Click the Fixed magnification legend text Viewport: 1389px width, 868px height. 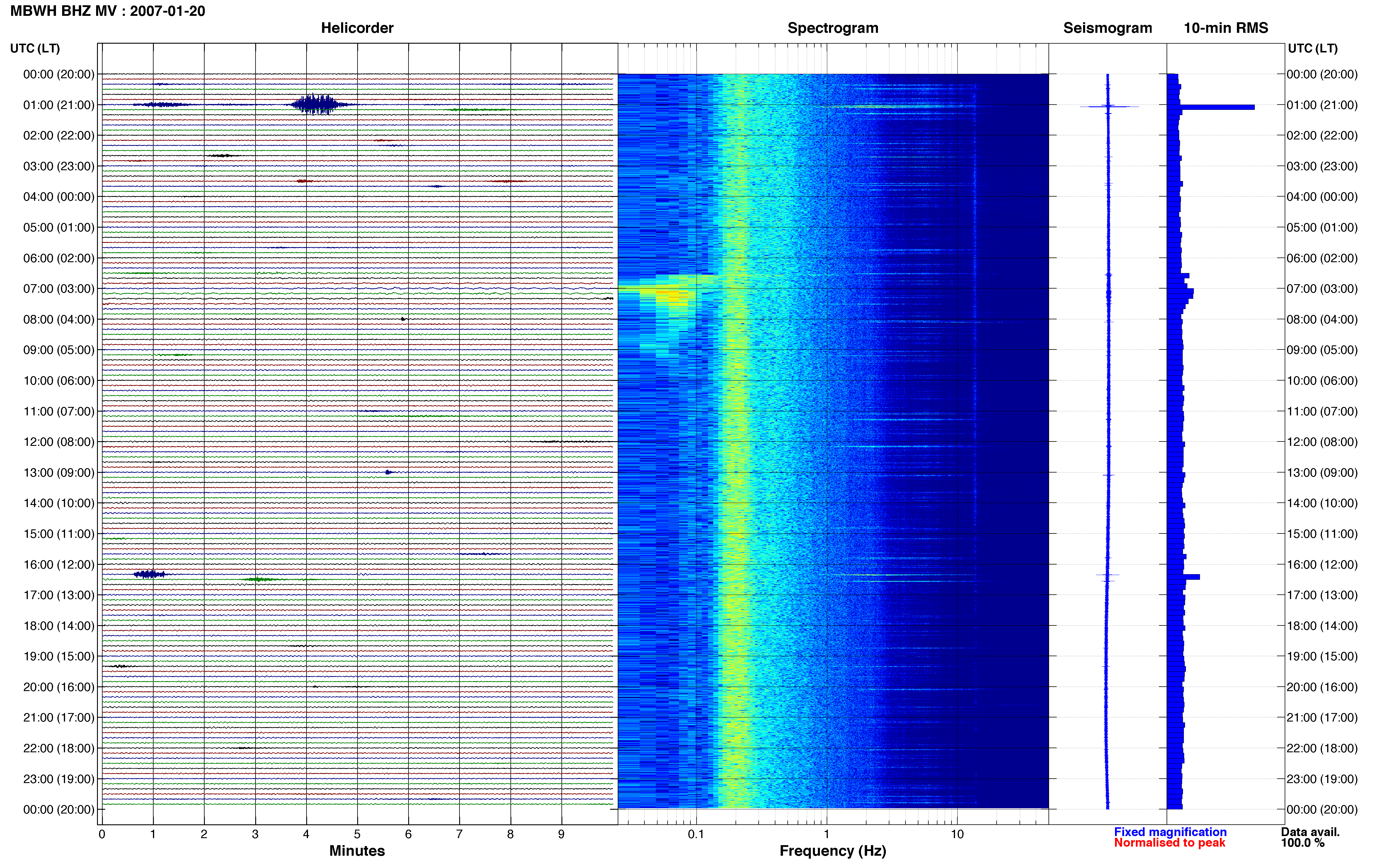point(1170,832)
